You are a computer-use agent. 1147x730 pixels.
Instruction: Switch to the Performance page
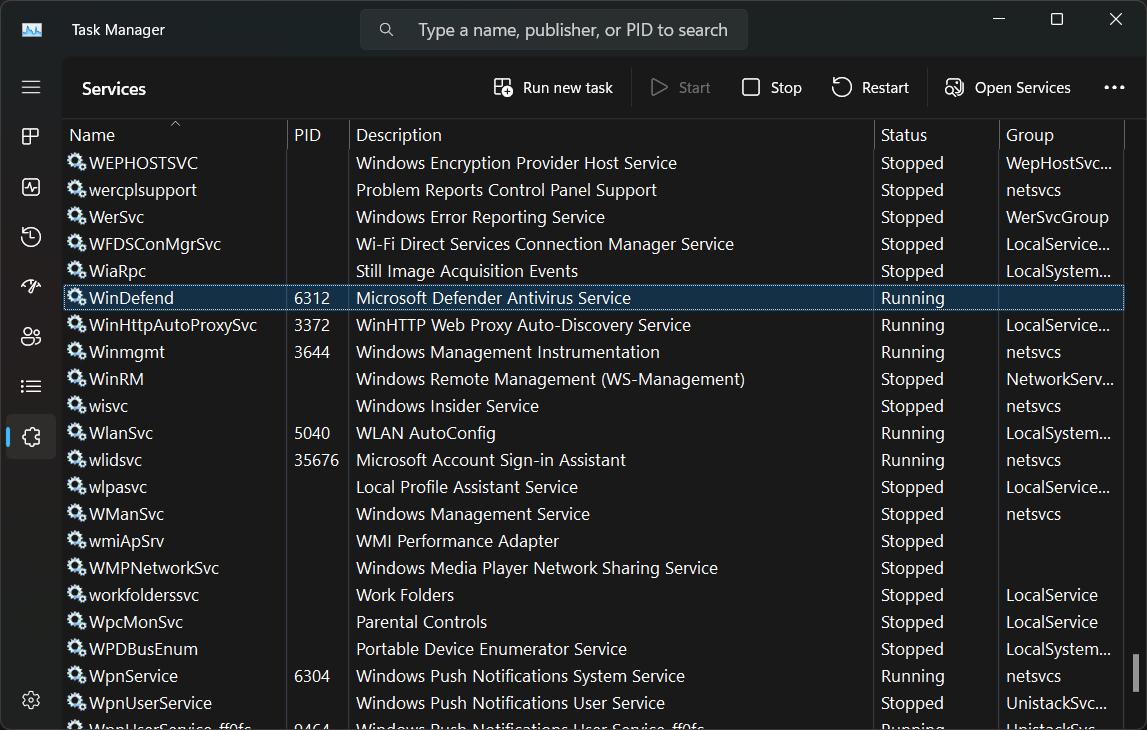point(30,186)
